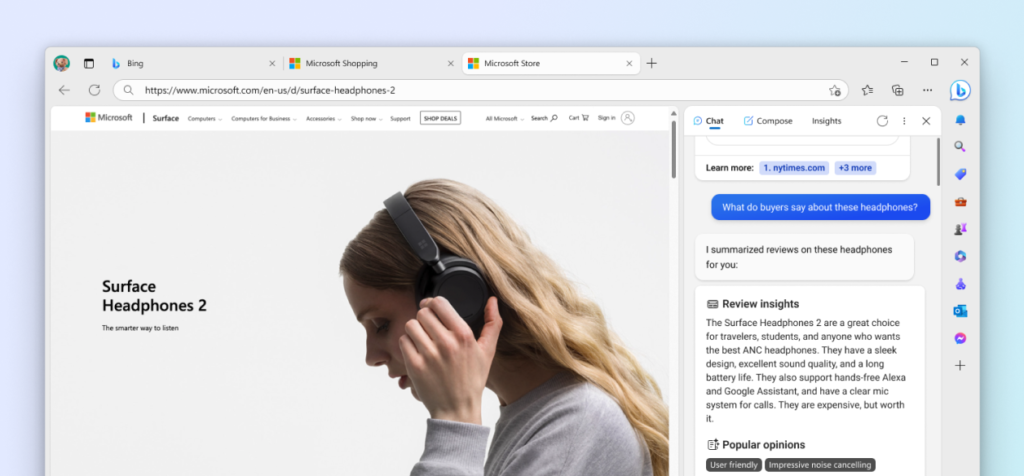The height and width of the screenshot is (476, 1024).
Task: Open the sidebar Shopping tag icon
Action: point(960,174)
